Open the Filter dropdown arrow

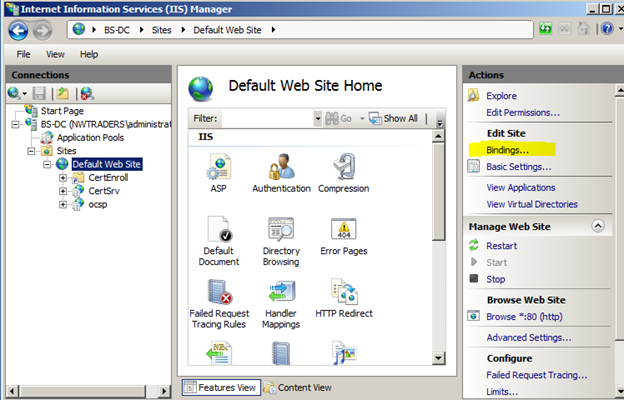(318, 119)
